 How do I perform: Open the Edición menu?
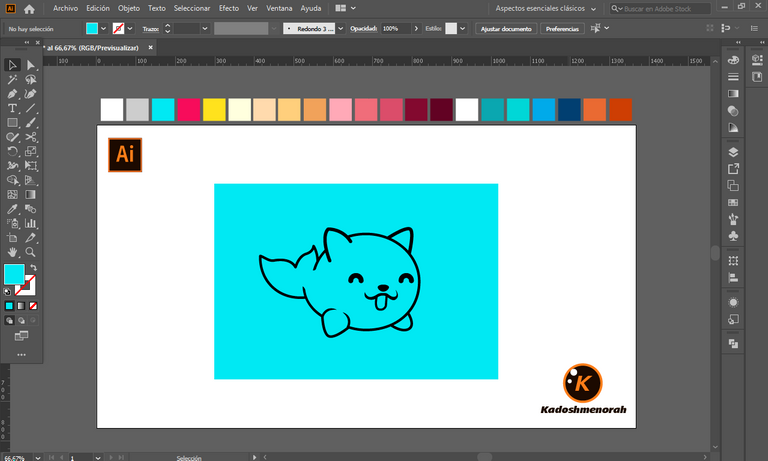pyautogui.click(x=98, y=8)
